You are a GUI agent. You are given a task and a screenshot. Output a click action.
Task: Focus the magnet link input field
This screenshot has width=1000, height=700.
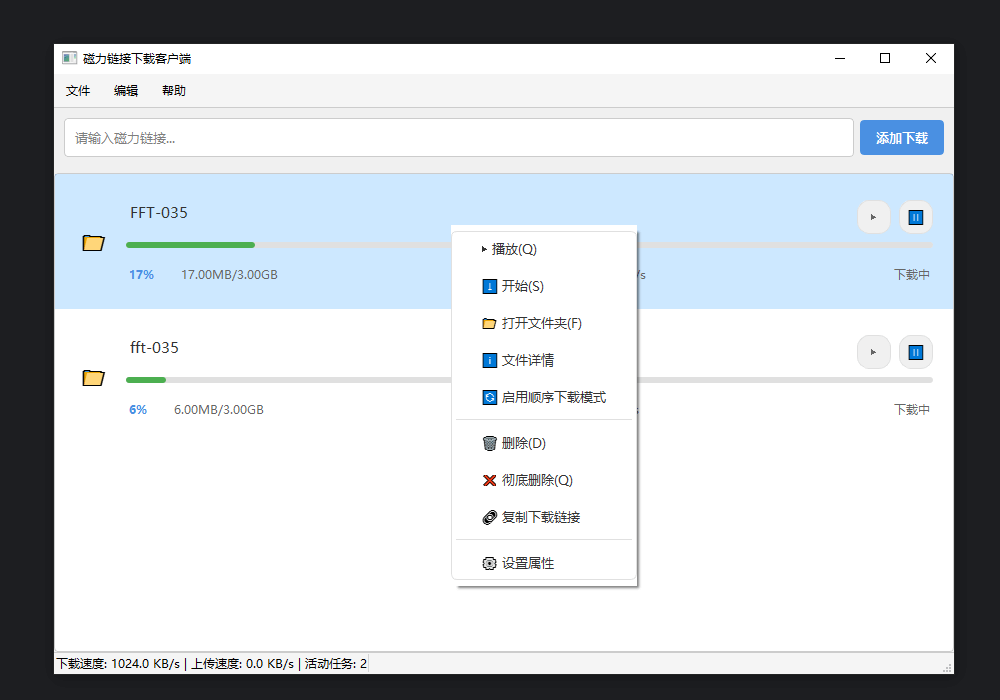(458, 138)
